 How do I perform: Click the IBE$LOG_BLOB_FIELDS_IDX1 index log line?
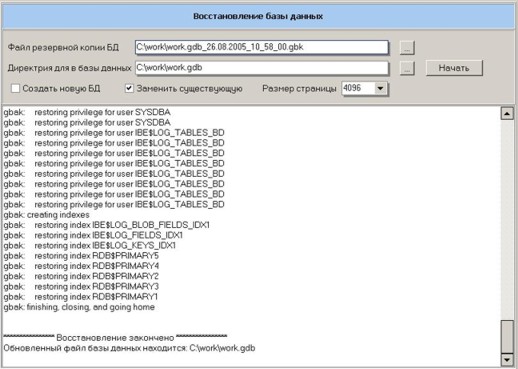107,225
